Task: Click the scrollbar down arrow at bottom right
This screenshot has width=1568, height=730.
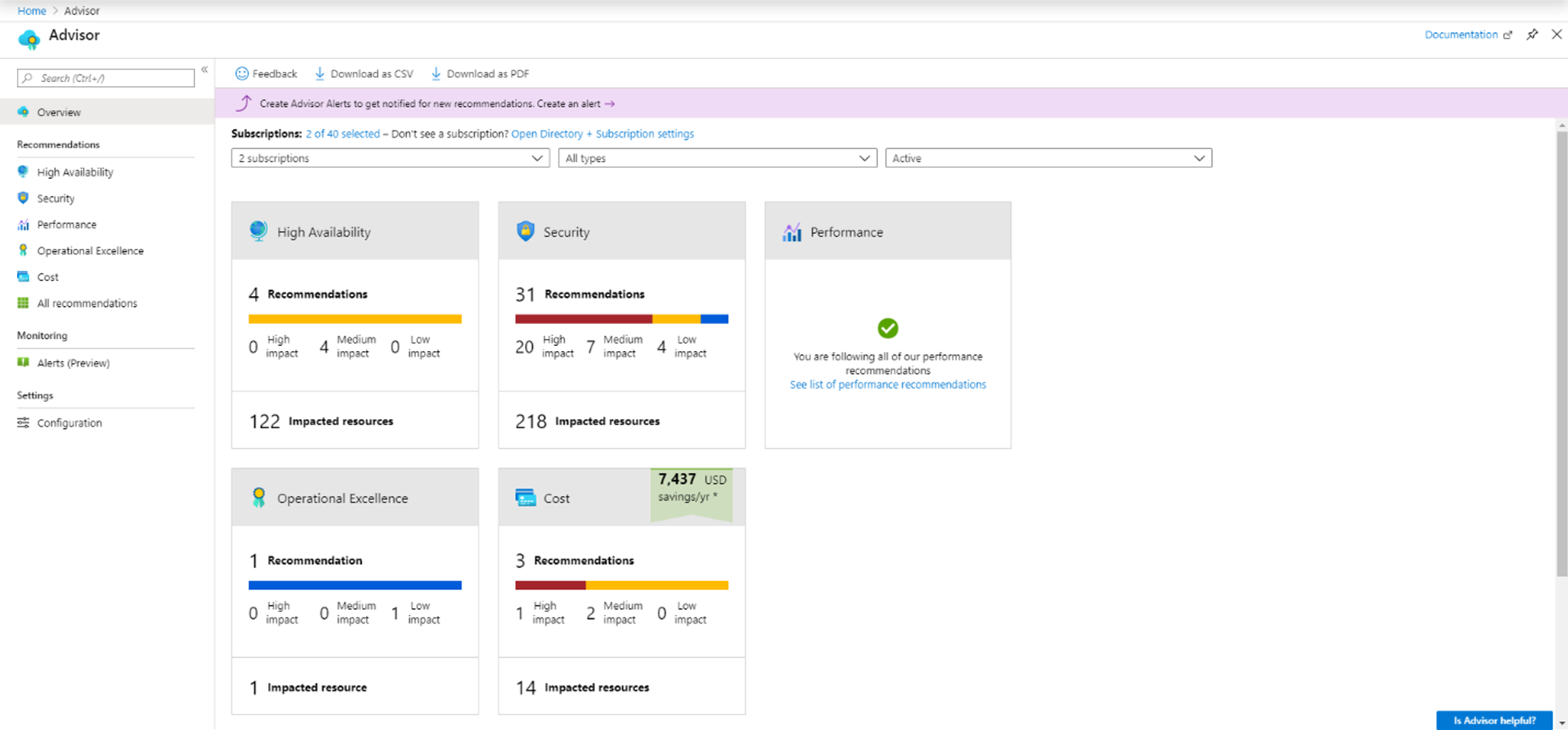Action: coord(1562,723)
